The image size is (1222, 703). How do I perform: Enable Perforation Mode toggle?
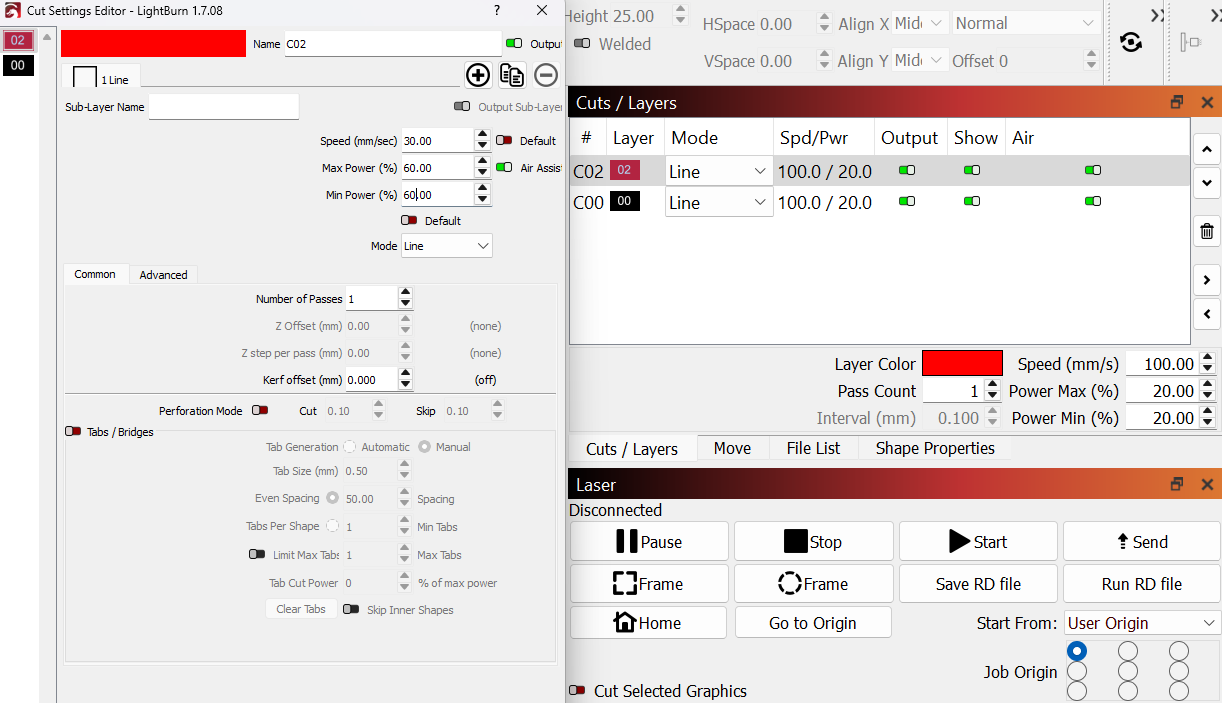pos(260,411)
